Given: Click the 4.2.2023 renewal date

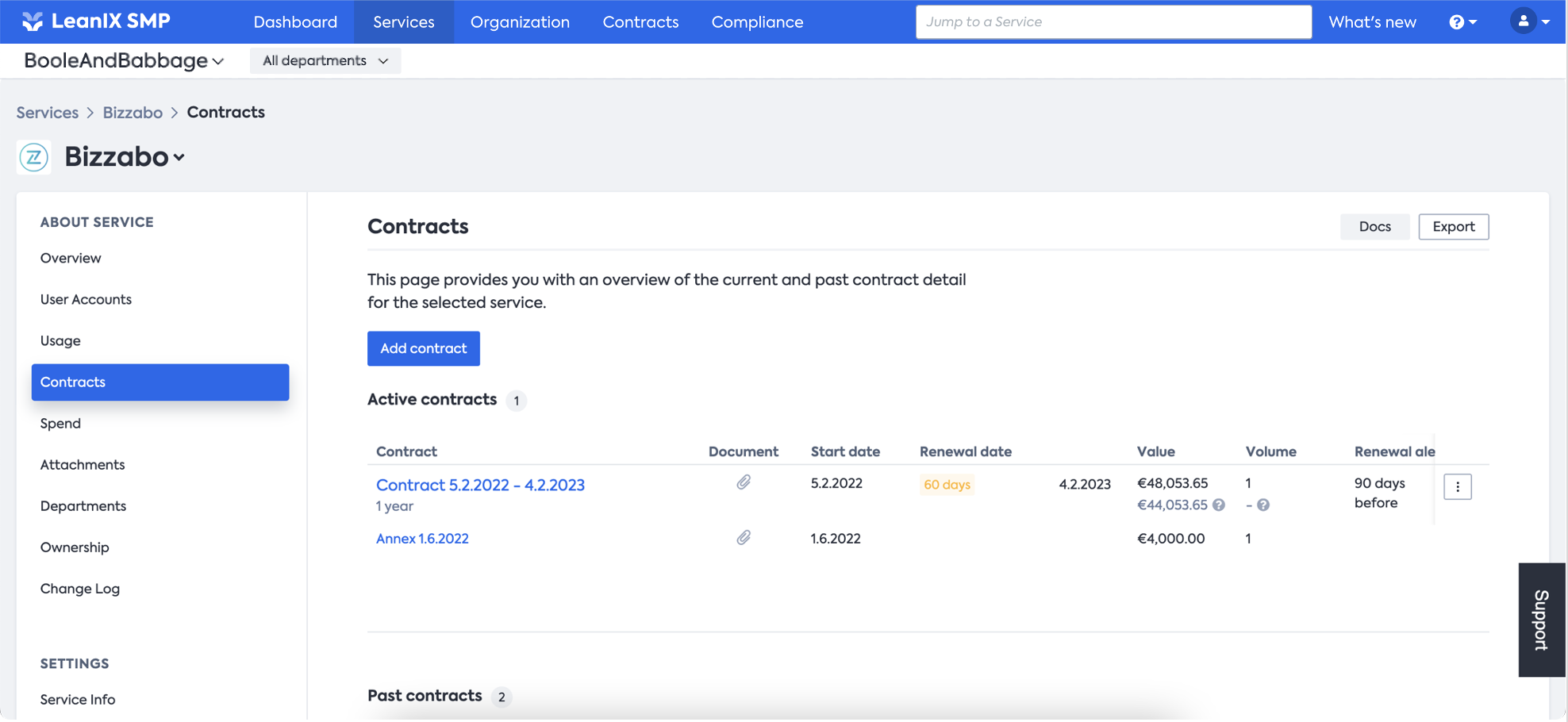Looking at the screenshot, I should pyautogui.click(x=1085, y=484).
